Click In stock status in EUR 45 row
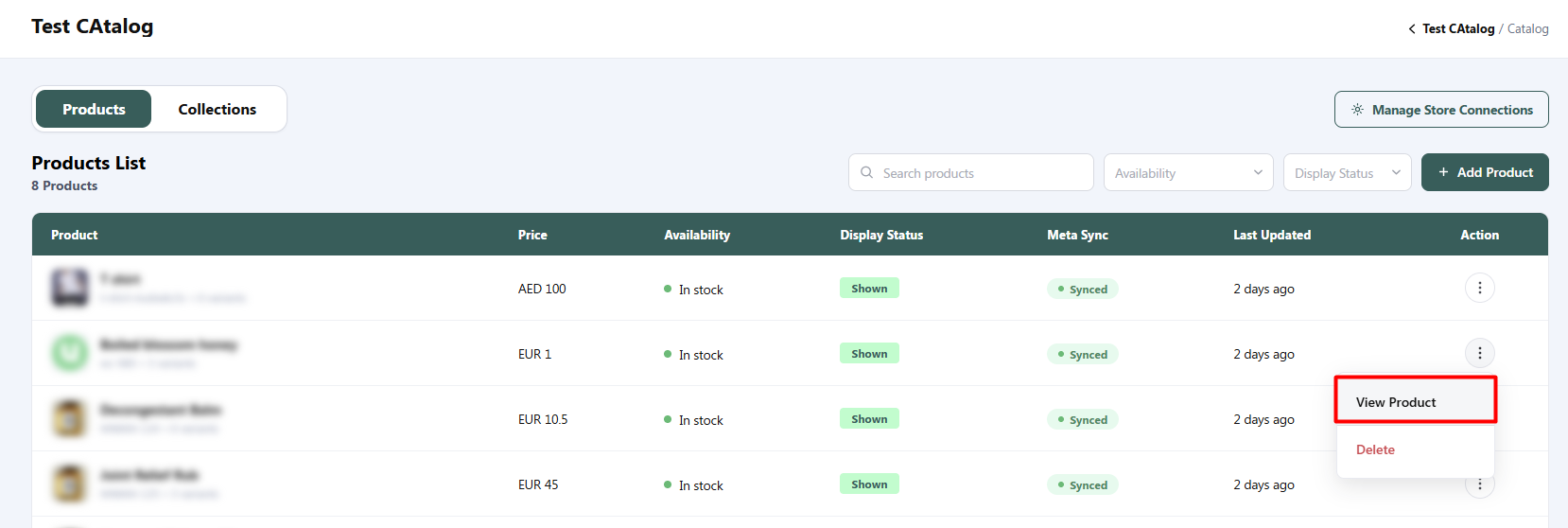 (x=693, y=485)
